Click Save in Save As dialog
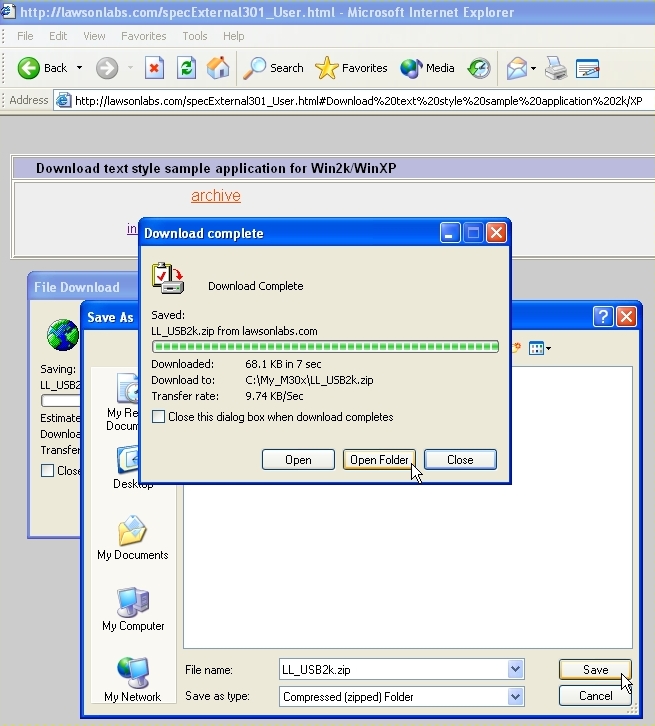 [595, 670]
